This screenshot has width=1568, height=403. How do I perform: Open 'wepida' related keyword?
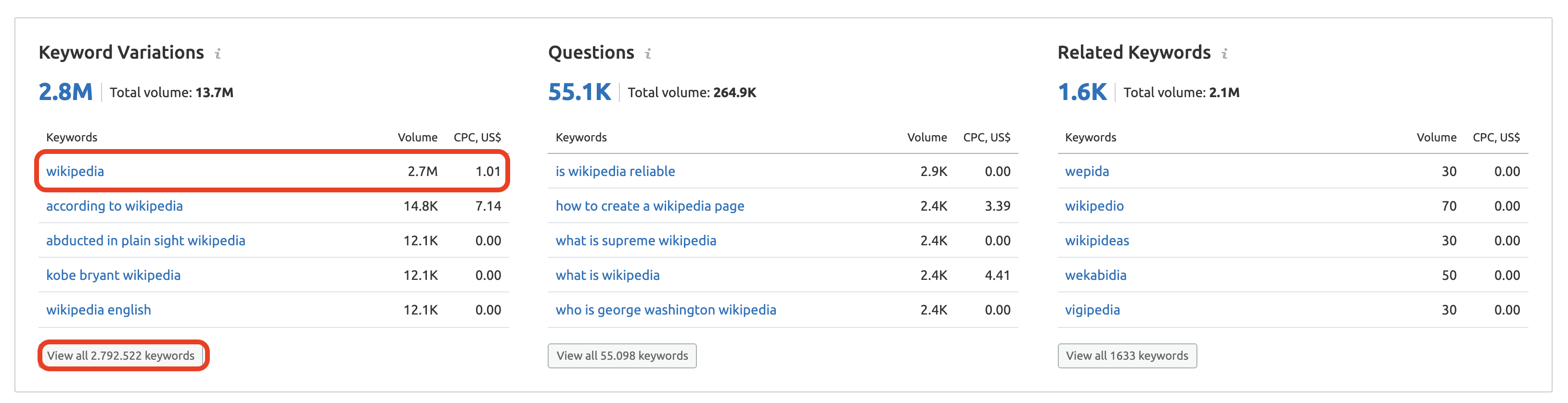pos(1087,171)
